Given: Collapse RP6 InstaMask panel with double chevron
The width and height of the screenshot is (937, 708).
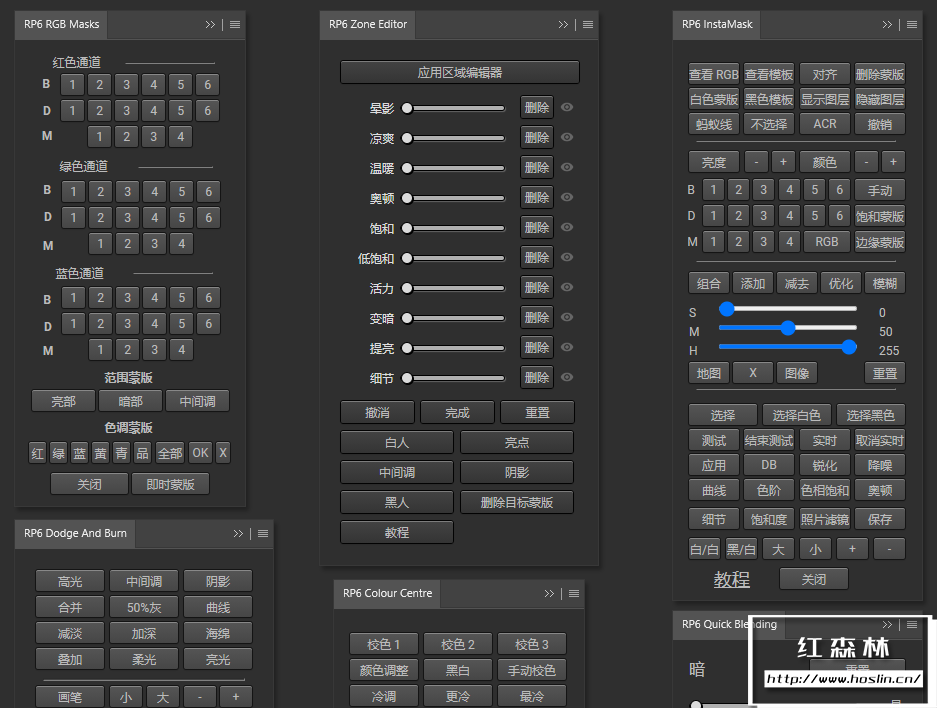Looking at the screenshot, I should pos(887,24).
